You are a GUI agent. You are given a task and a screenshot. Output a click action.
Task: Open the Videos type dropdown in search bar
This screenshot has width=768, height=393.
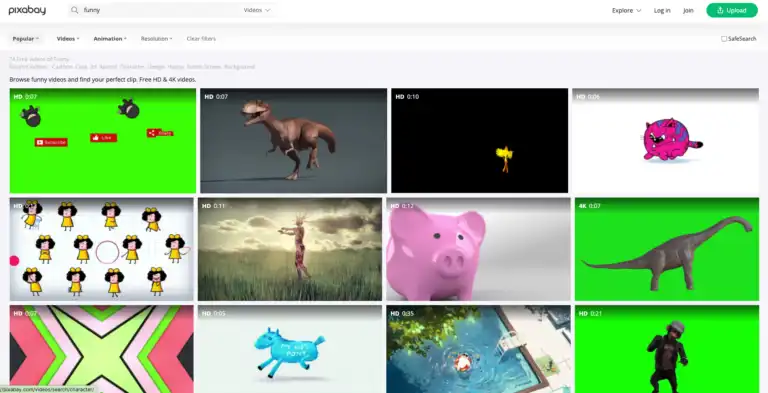click(x=257, y=10)
